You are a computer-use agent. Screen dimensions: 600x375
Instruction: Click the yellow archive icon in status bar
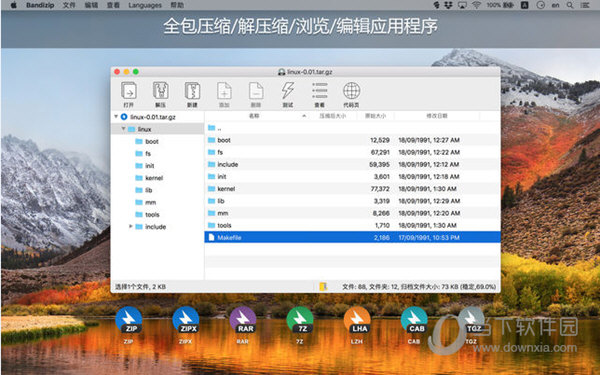[x=323, y=286]
